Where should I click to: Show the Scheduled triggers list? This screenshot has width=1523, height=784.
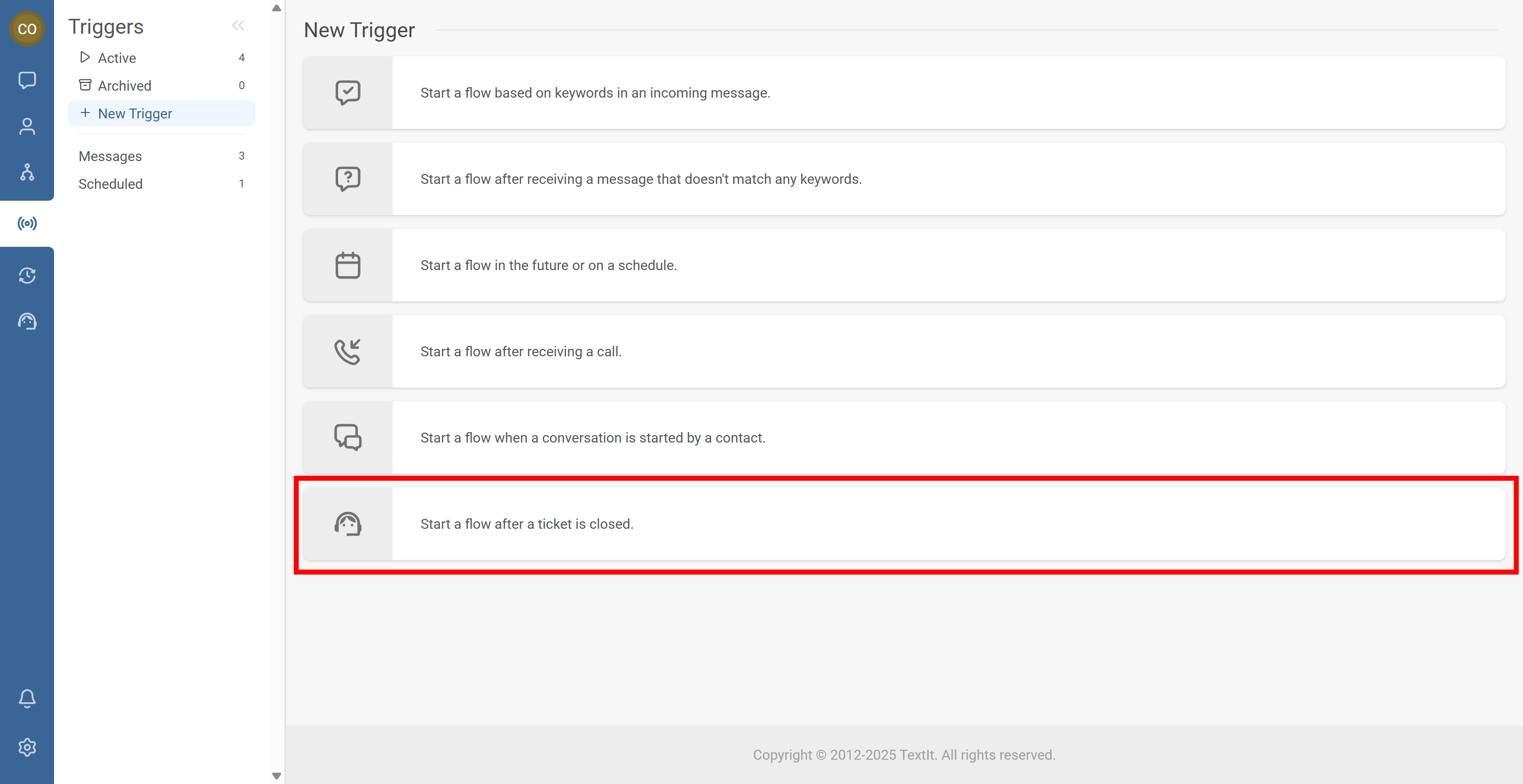coord(111,184)
